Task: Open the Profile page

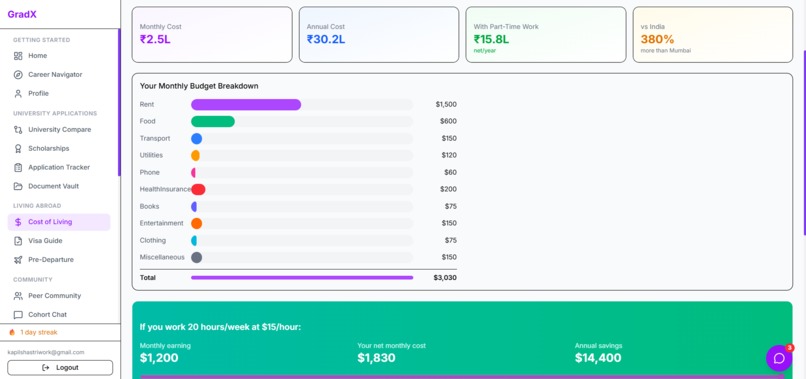Action: coord(59,94)
